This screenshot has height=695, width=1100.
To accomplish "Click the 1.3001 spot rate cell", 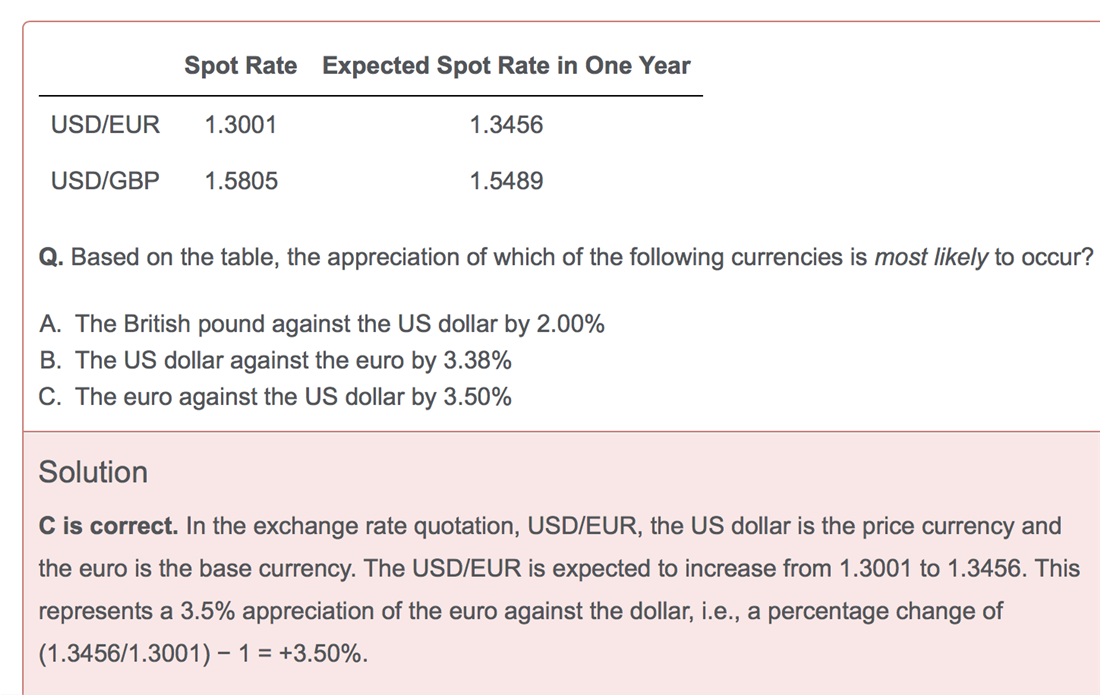I will point(241,125).
